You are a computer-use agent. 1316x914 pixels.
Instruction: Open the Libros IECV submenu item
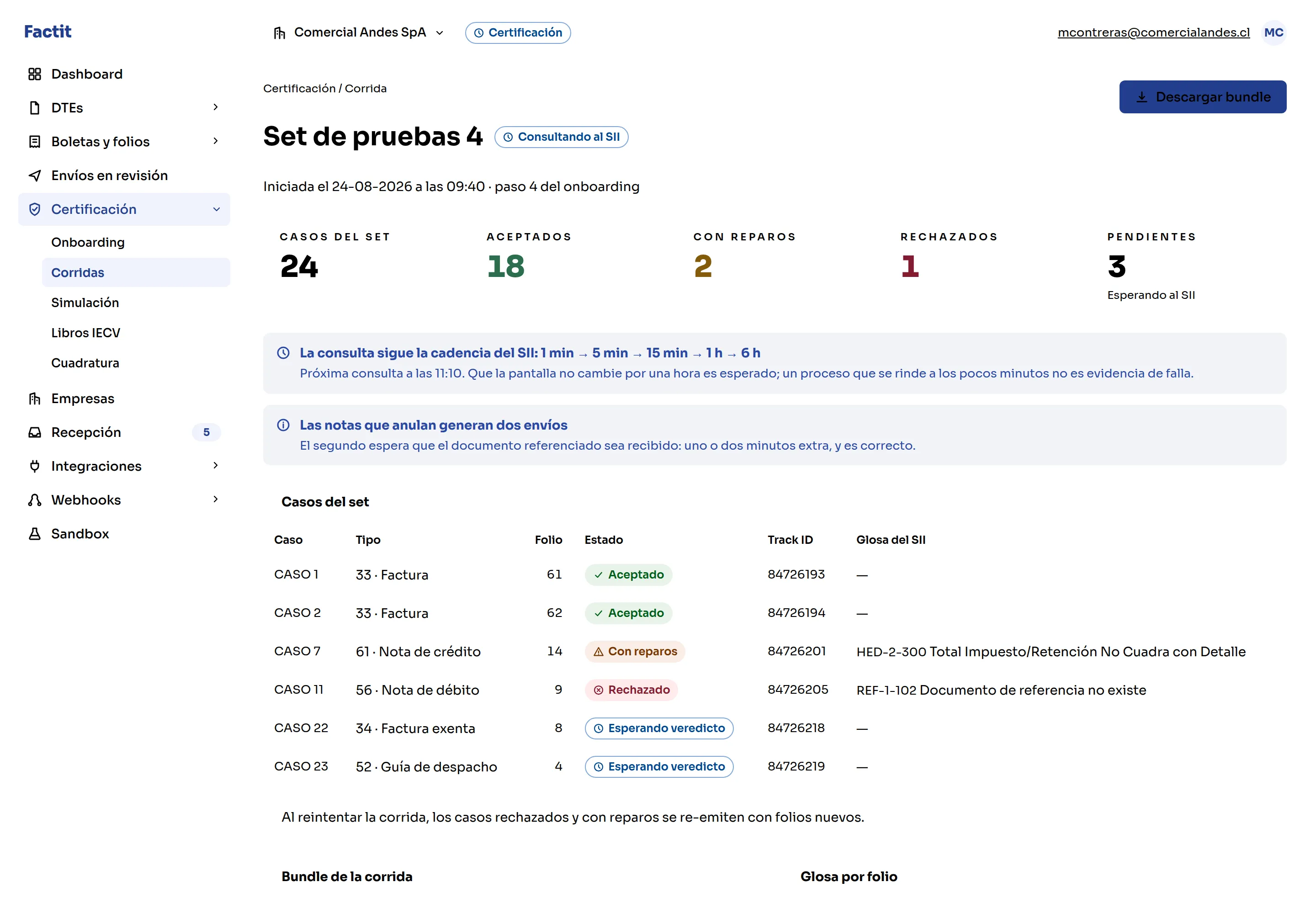(x=136, y=333)
